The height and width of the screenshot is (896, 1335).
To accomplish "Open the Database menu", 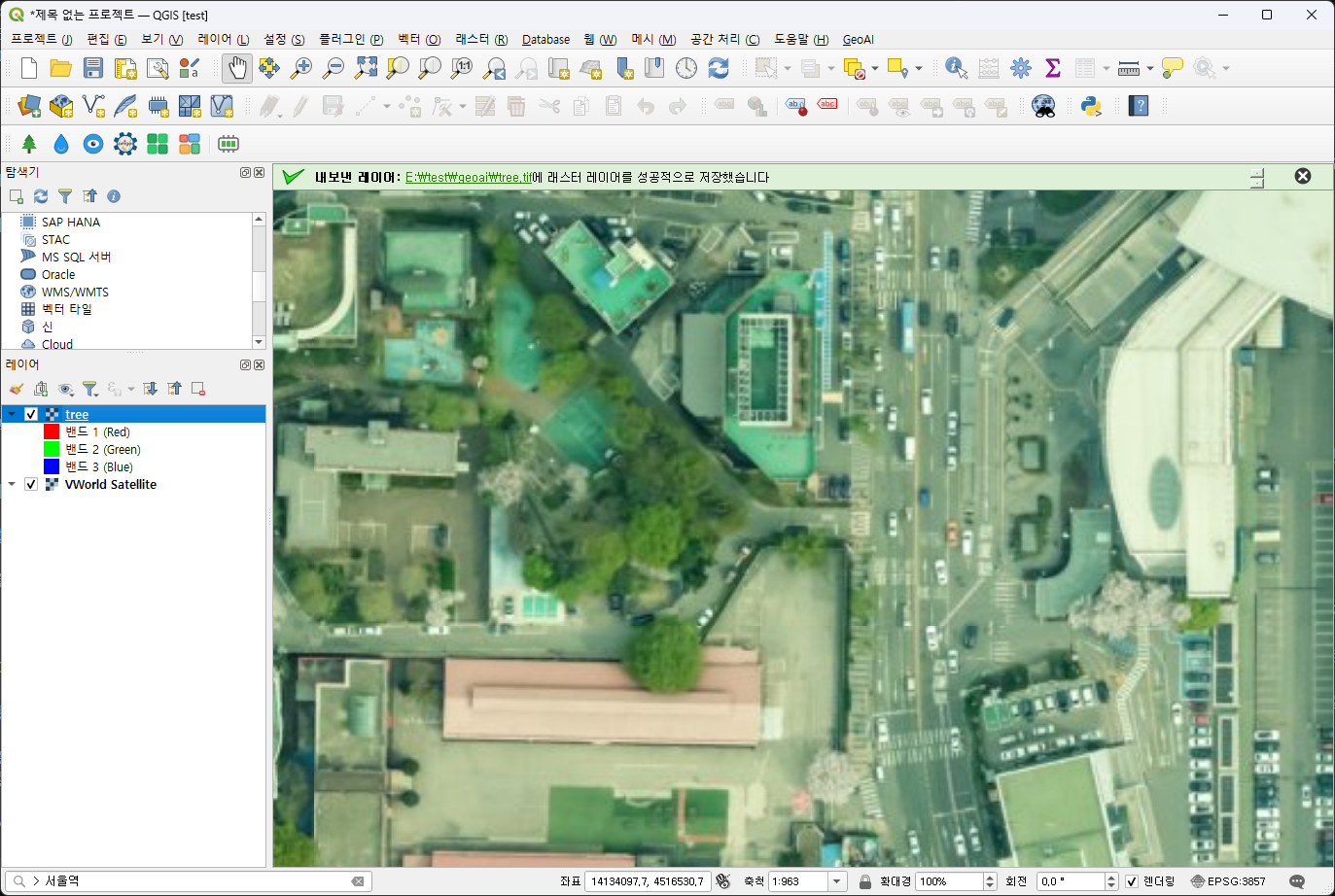I will click(x=545, y=40).
